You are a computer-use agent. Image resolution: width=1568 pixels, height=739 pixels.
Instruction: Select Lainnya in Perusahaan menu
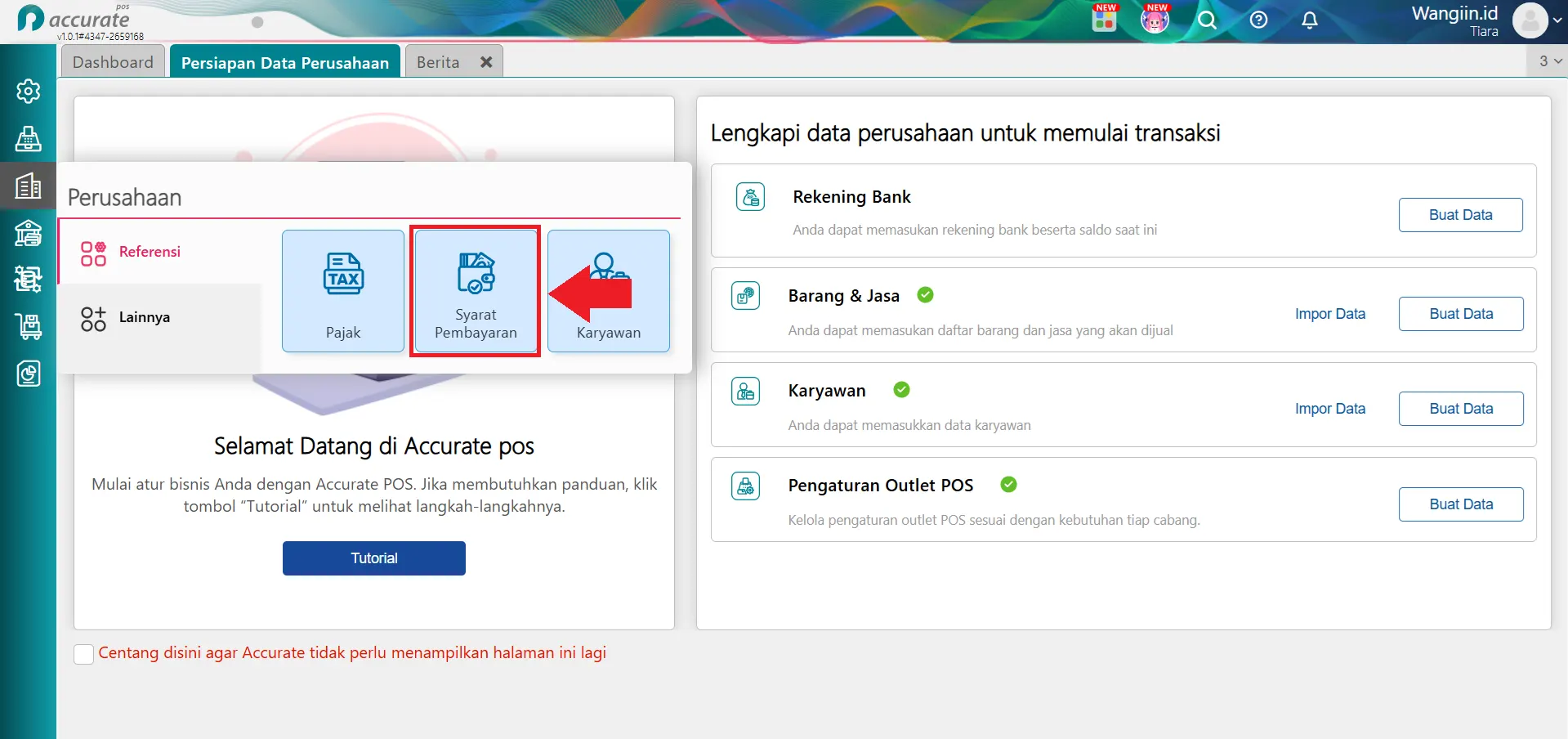160,317
